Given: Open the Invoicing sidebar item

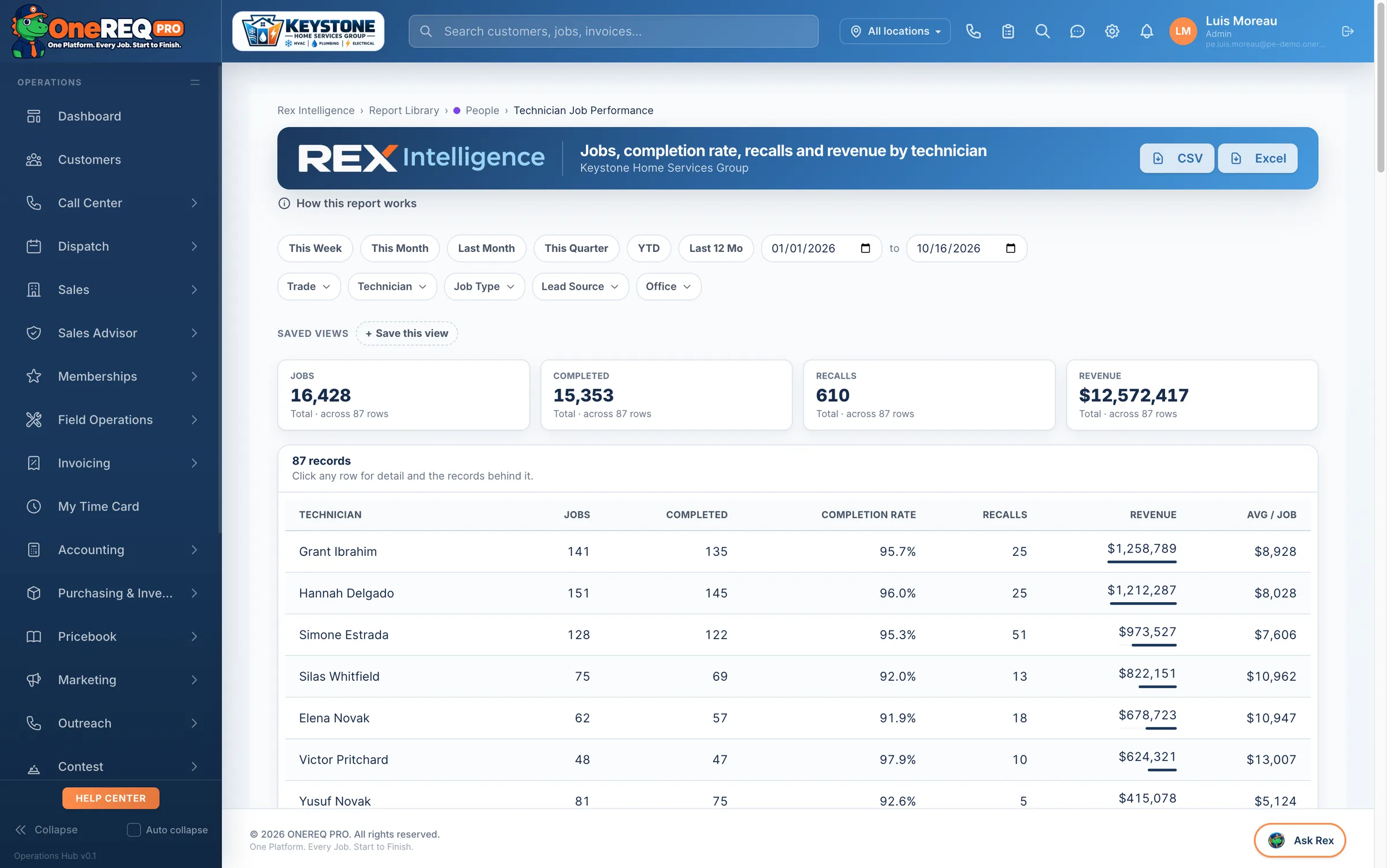Looking at the screenshot, I should (110, 463).
